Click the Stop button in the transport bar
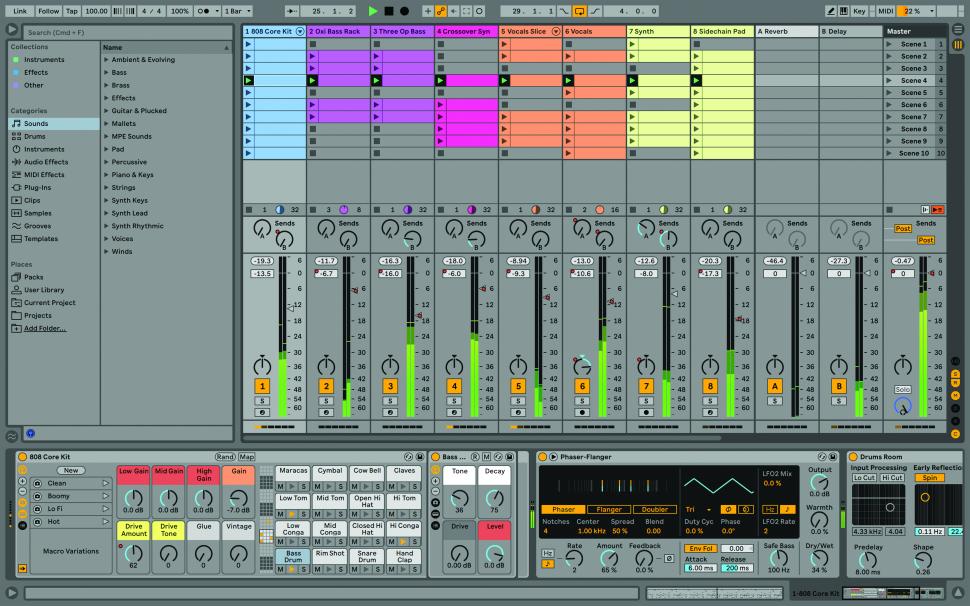 coord(389,10)
